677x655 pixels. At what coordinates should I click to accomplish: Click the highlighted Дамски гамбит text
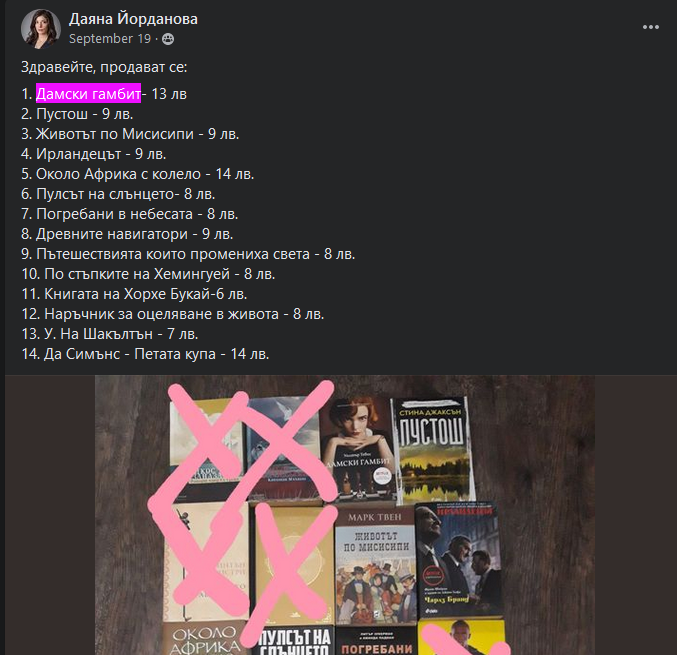click(88, 93)
